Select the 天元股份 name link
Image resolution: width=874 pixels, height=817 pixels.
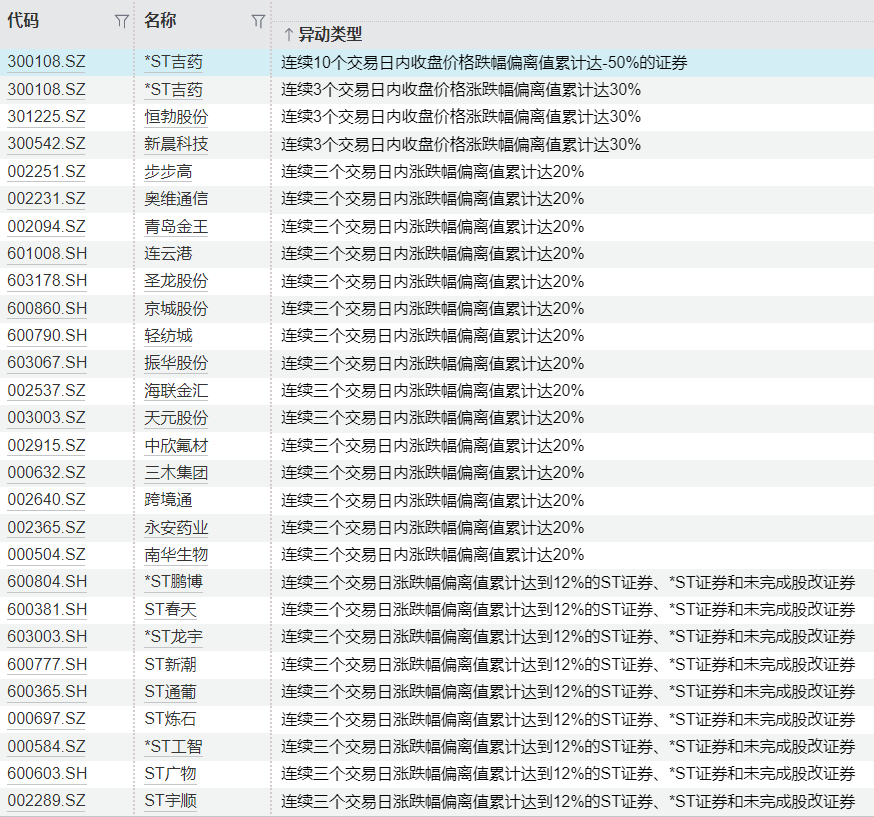(x=176, y=417)
